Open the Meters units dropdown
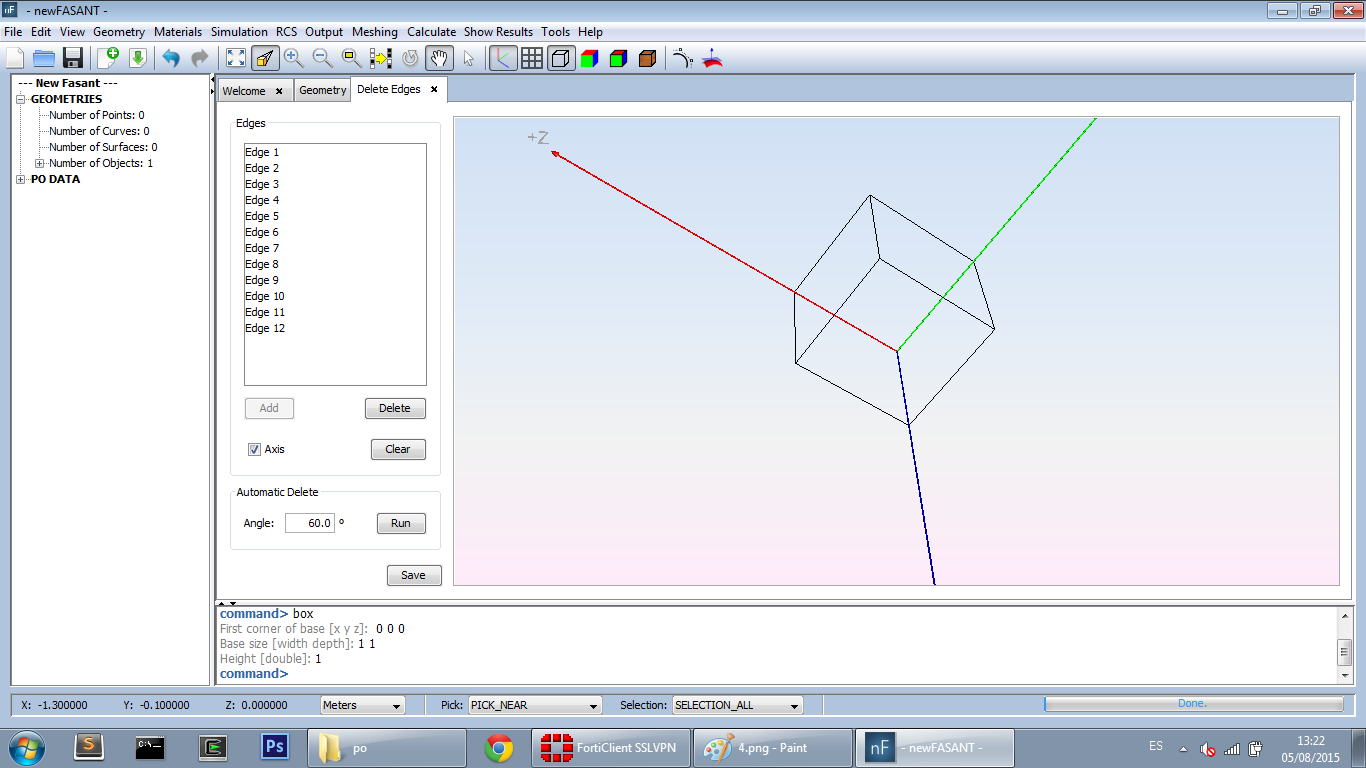The width and height of the screenshot is (1366, 768). click(x=362, y=705)
